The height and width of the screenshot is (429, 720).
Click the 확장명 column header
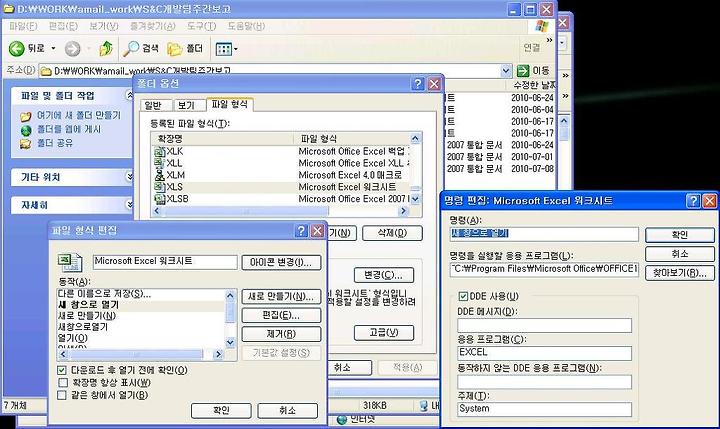223,138
